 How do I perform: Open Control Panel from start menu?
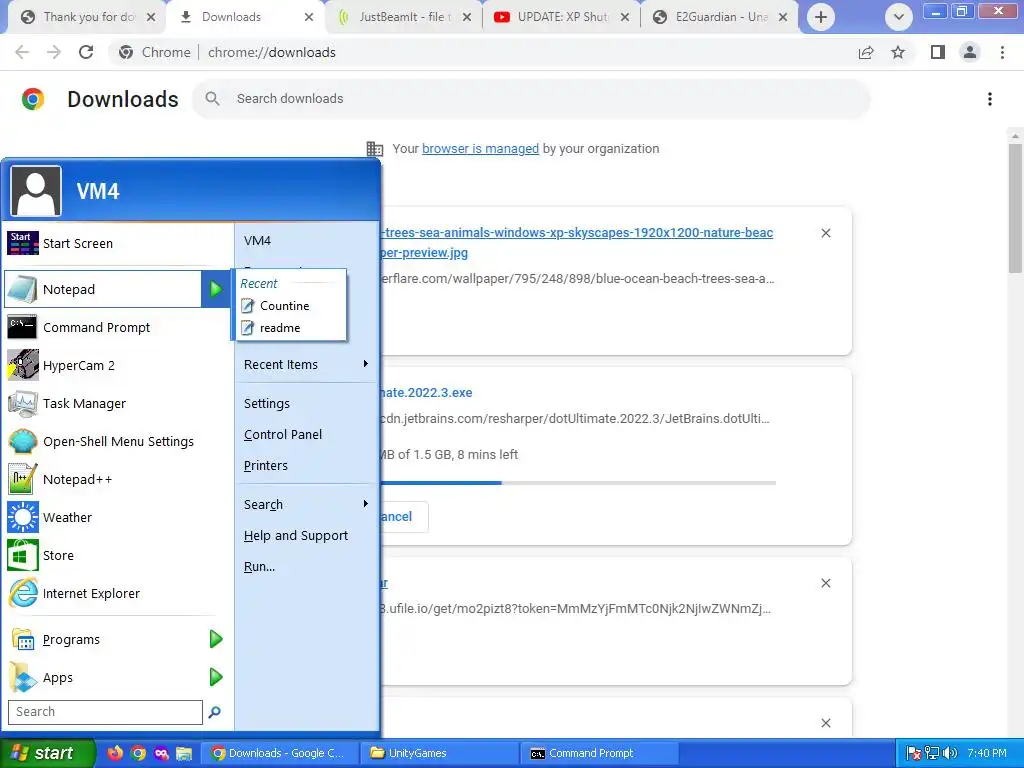coord(306,434)
